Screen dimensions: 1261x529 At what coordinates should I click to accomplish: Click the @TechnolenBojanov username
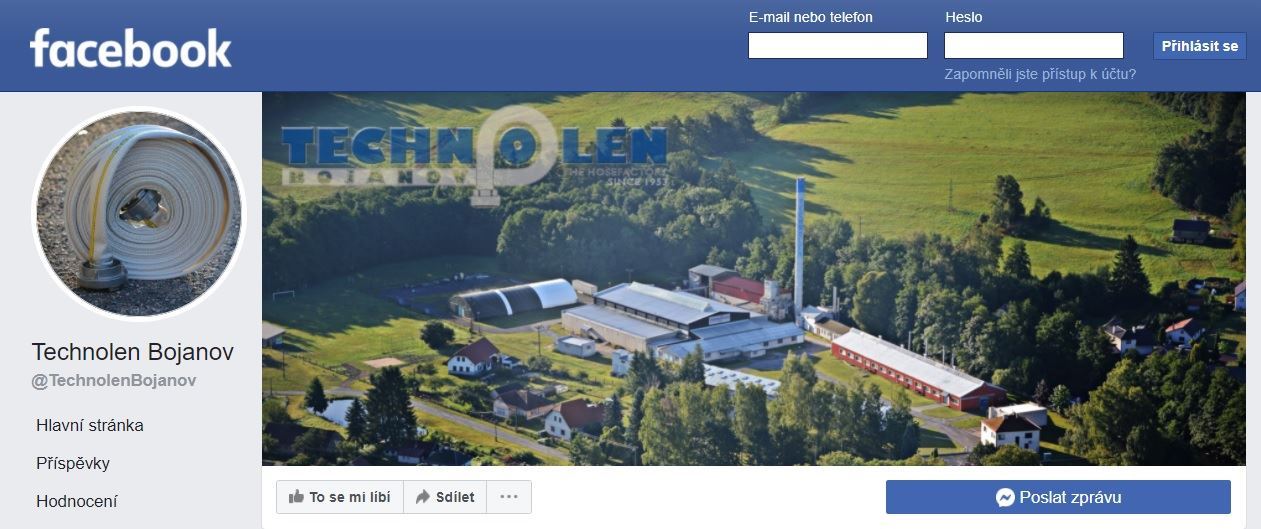click(114, 380)
